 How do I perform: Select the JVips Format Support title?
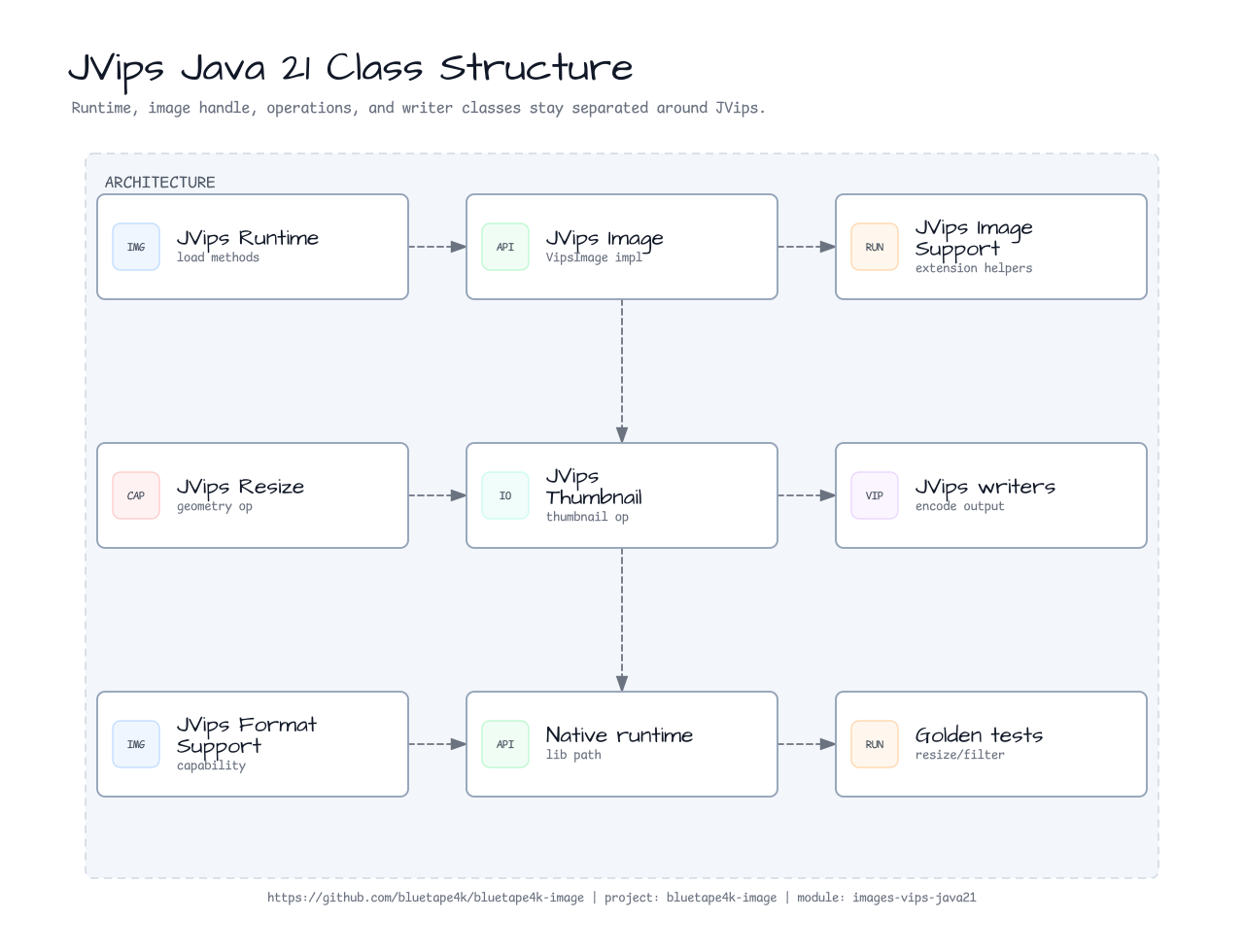point(247,735)
